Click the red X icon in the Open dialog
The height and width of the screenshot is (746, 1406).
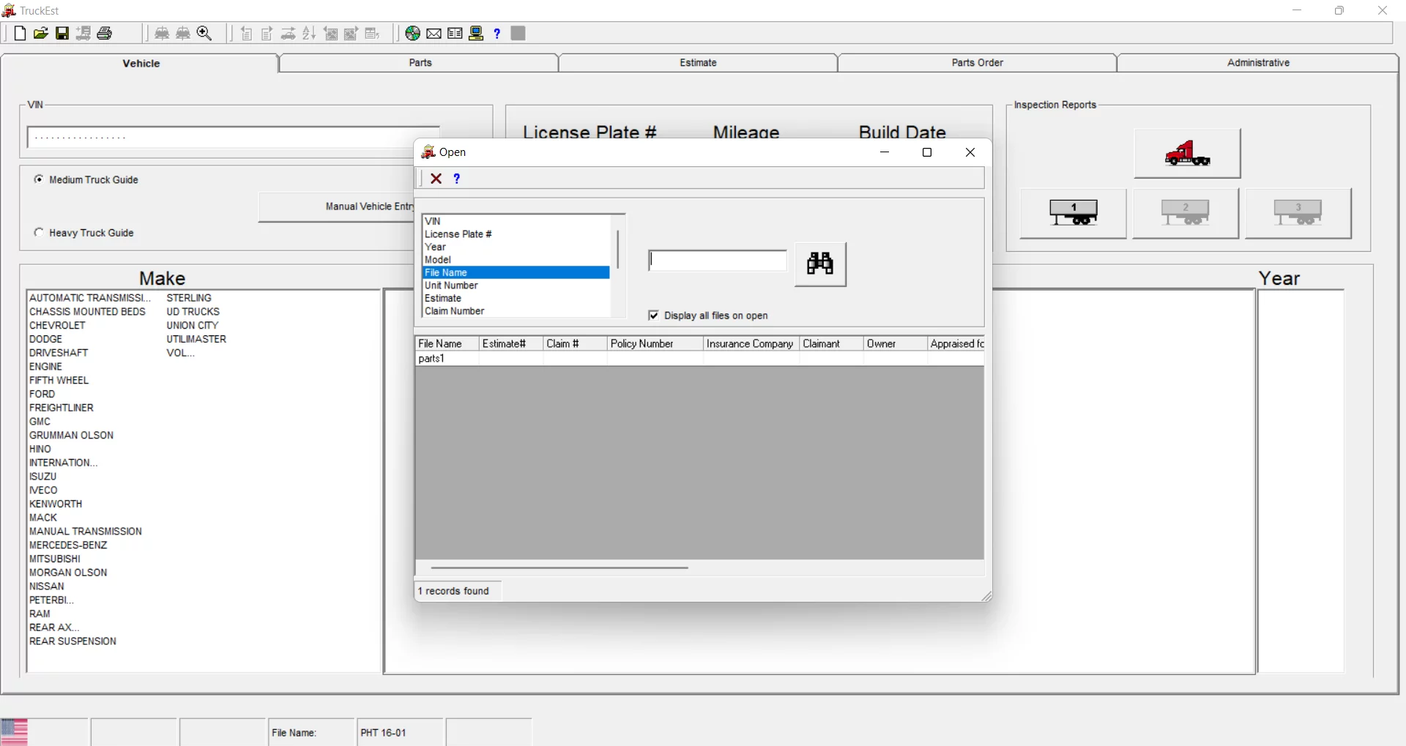436,178
